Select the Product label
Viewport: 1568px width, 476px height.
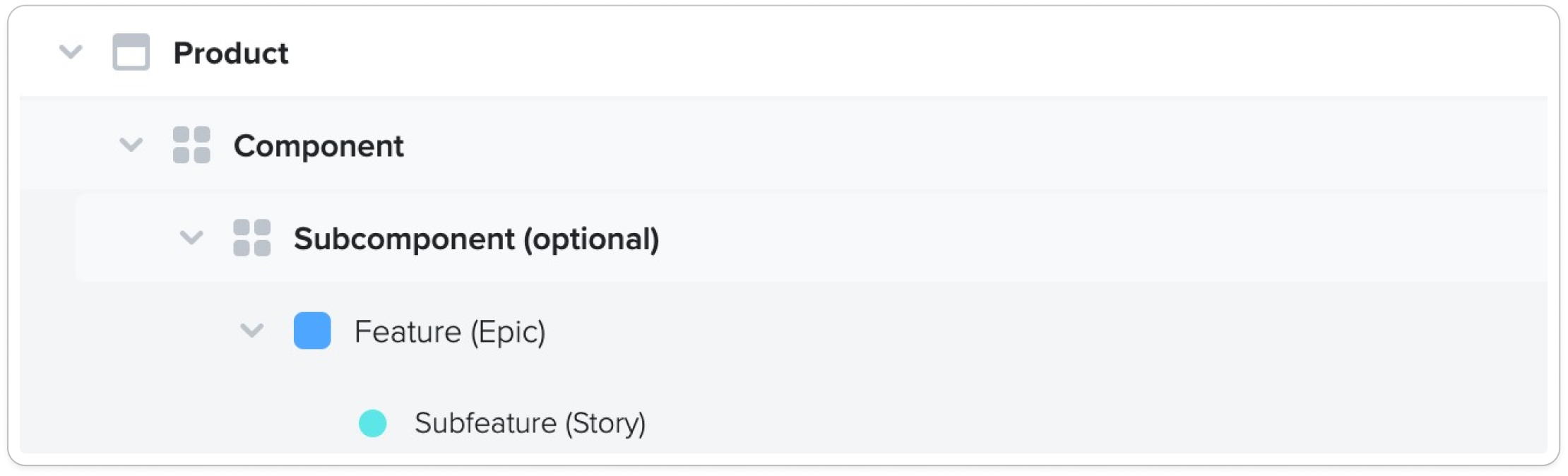[x=231, y=53]
